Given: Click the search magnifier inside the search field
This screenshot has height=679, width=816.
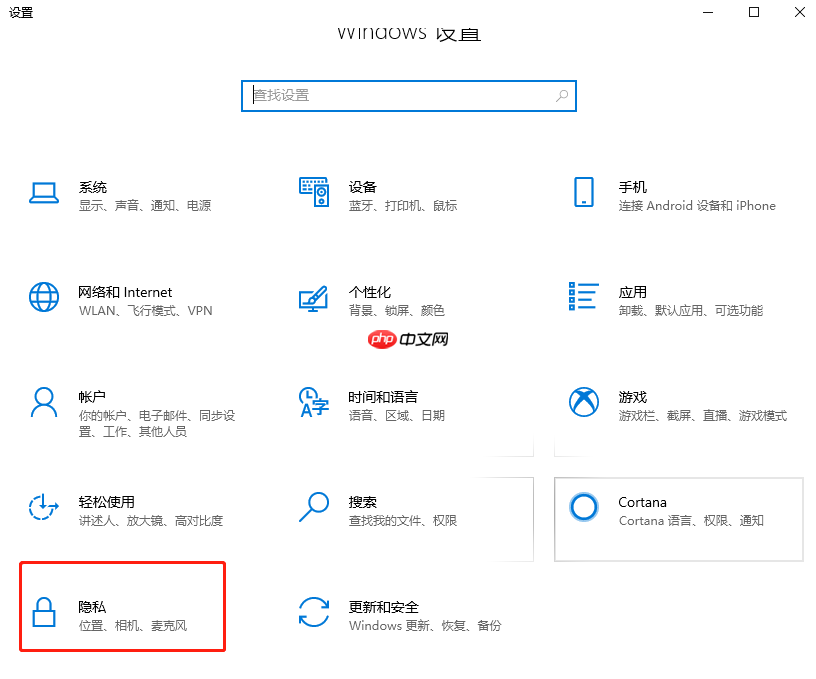Looking at the screenshot, I should 562,96.
